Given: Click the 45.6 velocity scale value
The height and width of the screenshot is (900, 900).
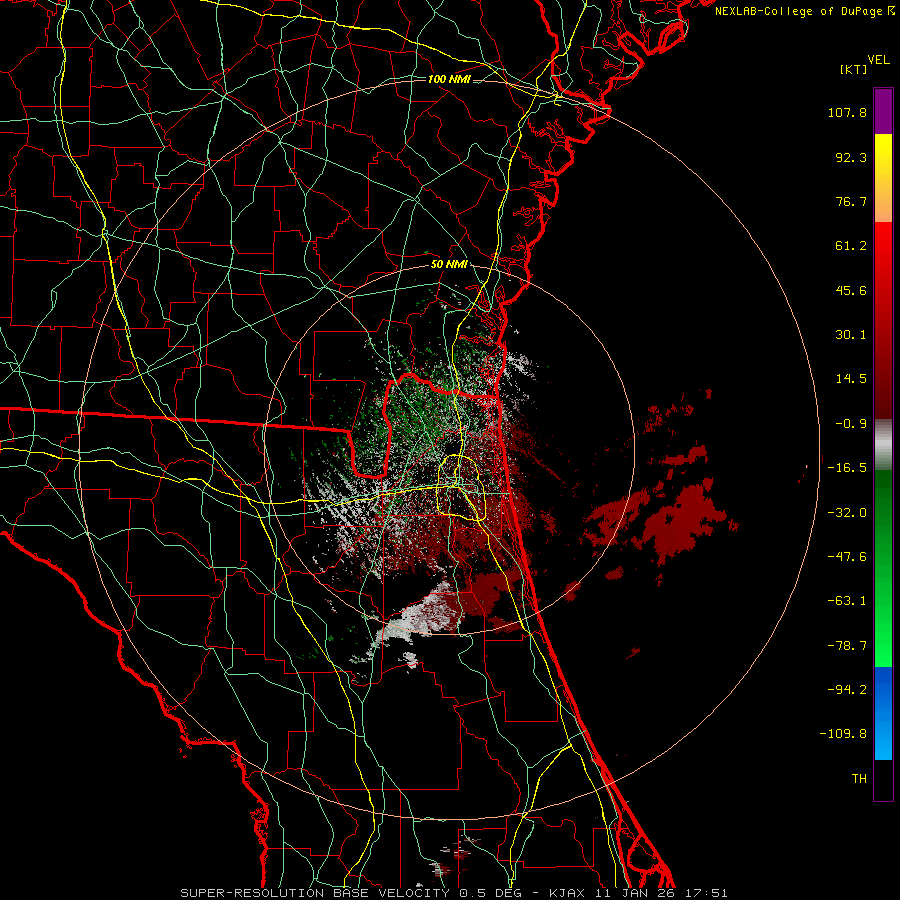Looking at the screenshot, I should point(851,290).
